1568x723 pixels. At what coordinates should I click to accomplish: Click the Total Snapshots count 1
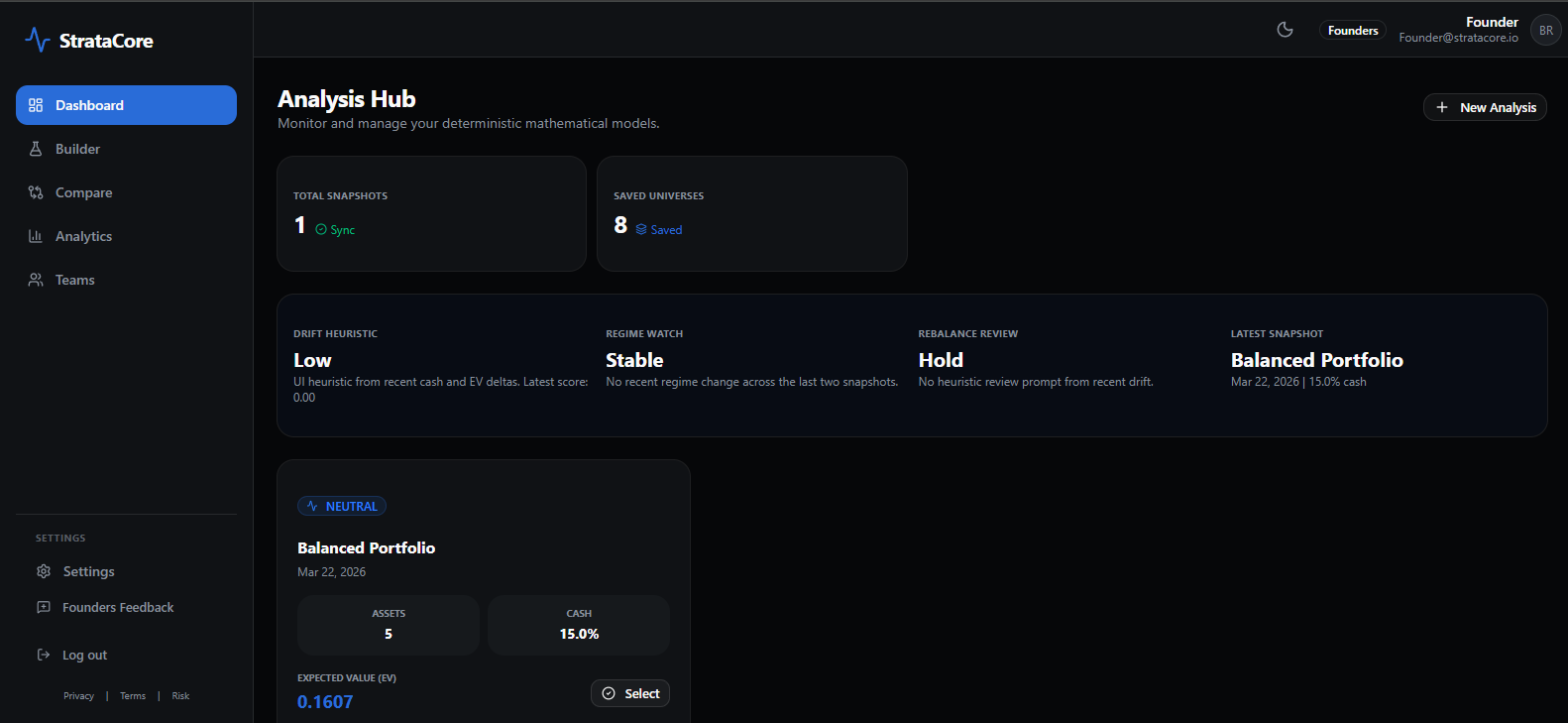coord(299,225)
